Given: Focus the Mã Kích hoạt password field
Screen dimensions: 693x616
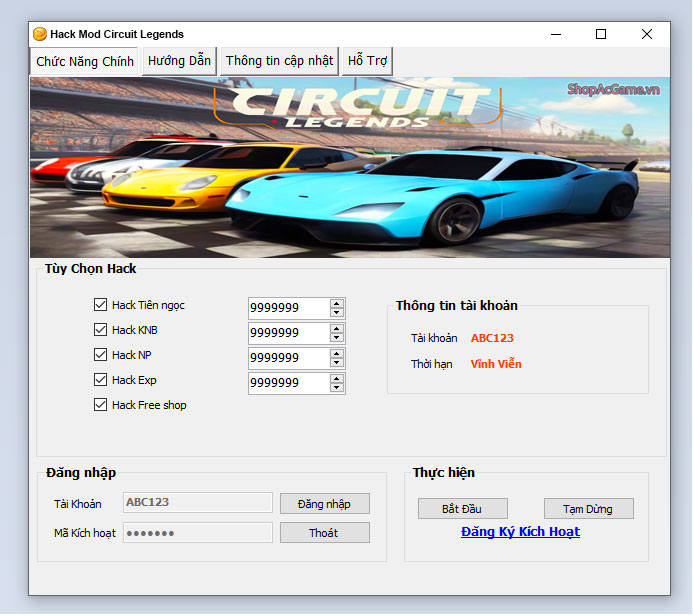Looking at the screenshot, I should (x=198, y=532).
